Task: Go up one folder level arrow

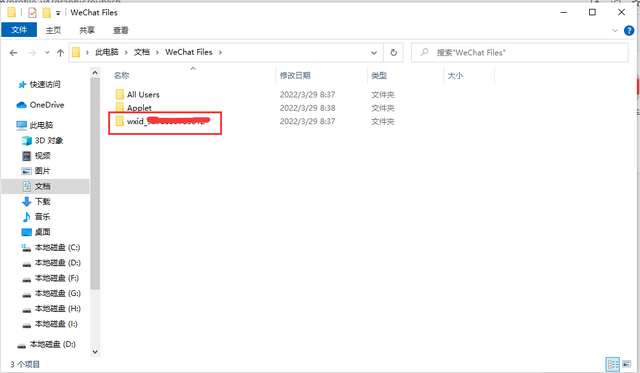Action: [x=60, y=53]
